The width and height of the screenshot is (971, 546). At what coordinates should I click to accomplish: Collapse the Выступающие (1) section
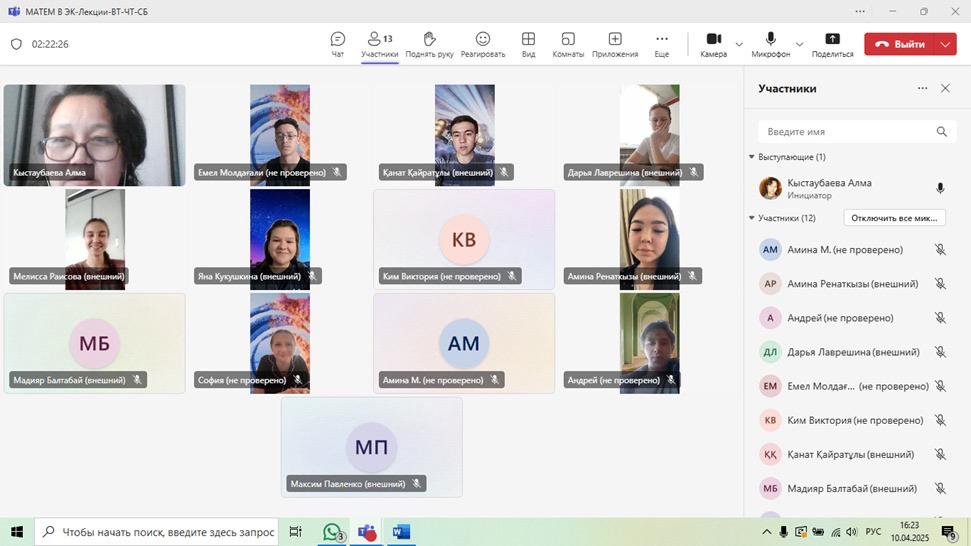(x=752, y=157)
